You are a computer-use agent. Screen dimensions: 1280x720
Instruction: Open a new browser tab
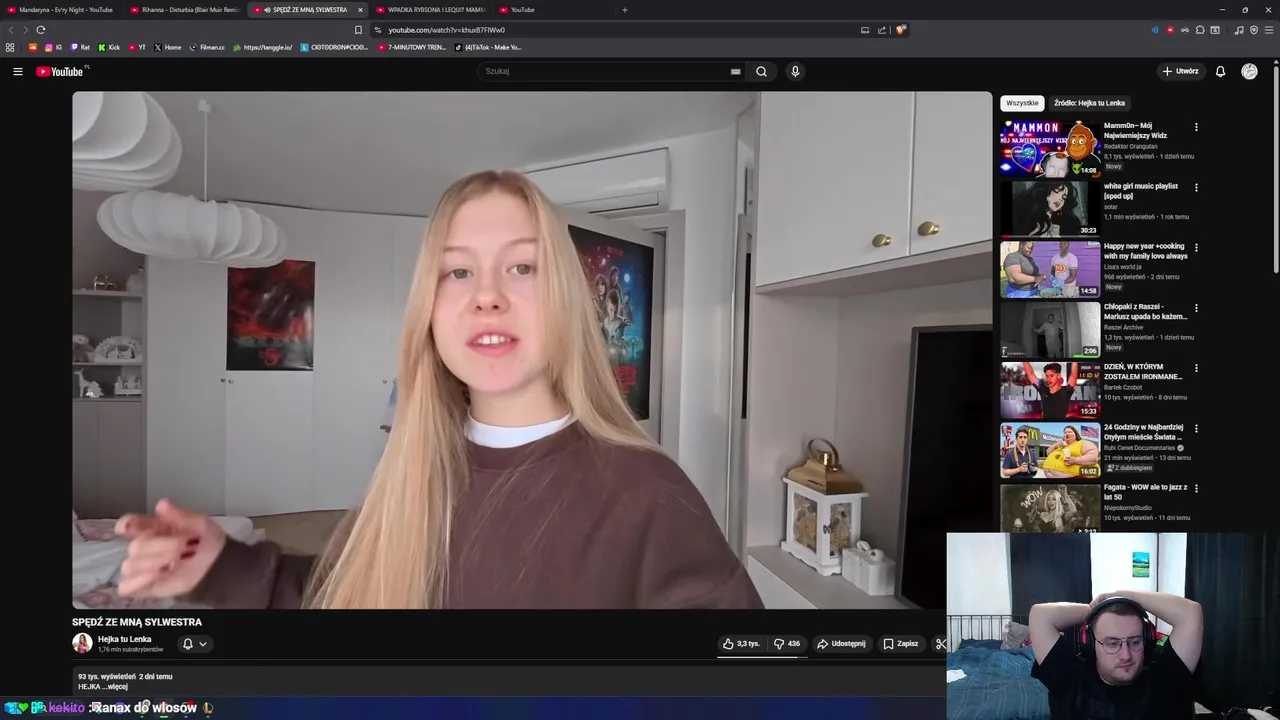pyautogui.click(x=624, y=10)
